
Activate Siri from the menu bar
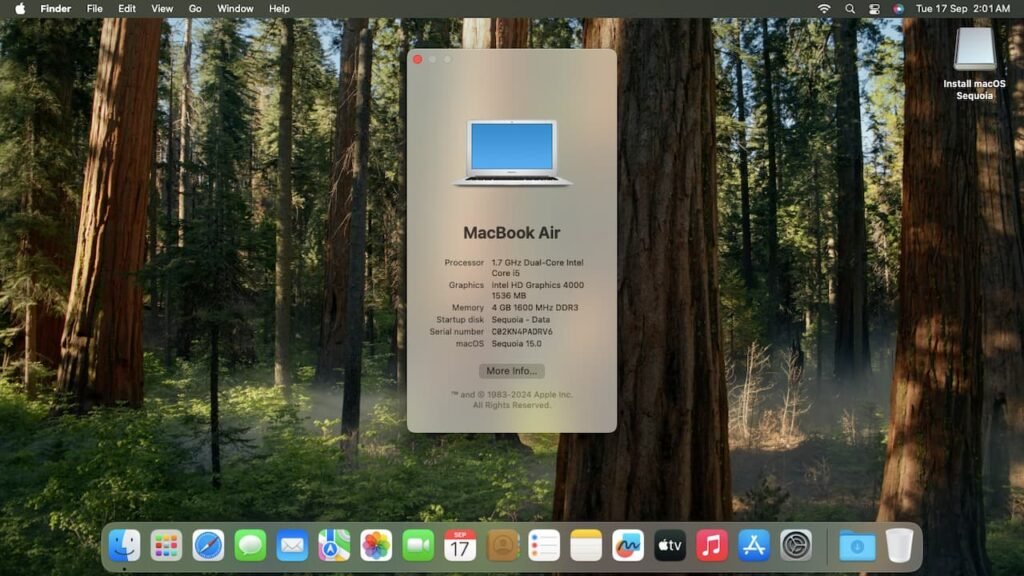pos(898,8)
